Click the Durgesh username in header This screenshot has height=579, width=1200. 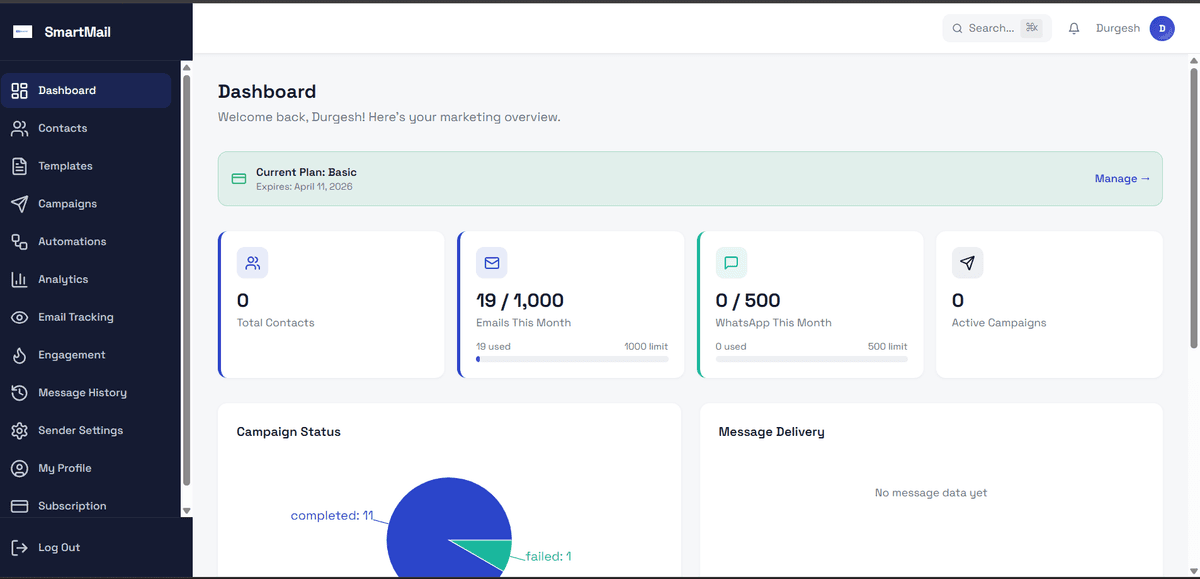[1118, 29]
